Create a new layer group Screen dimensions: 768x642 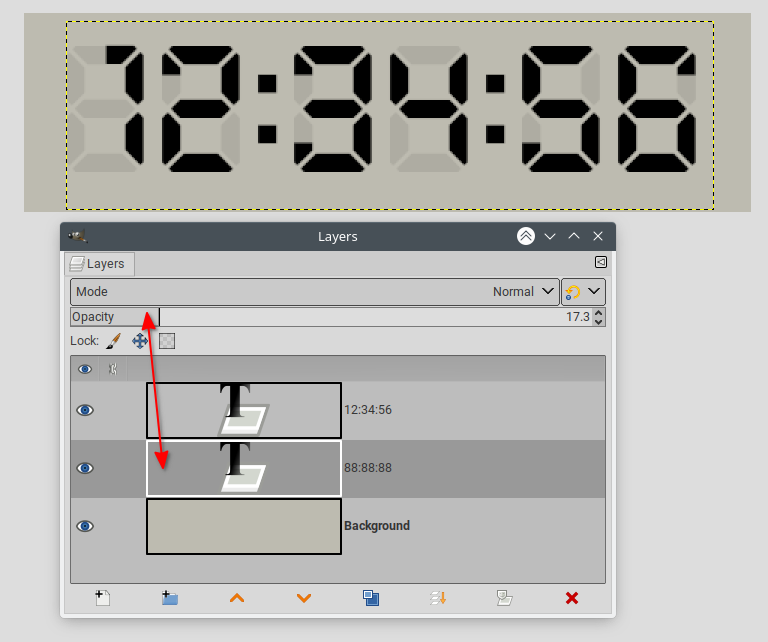pos(170,598)
